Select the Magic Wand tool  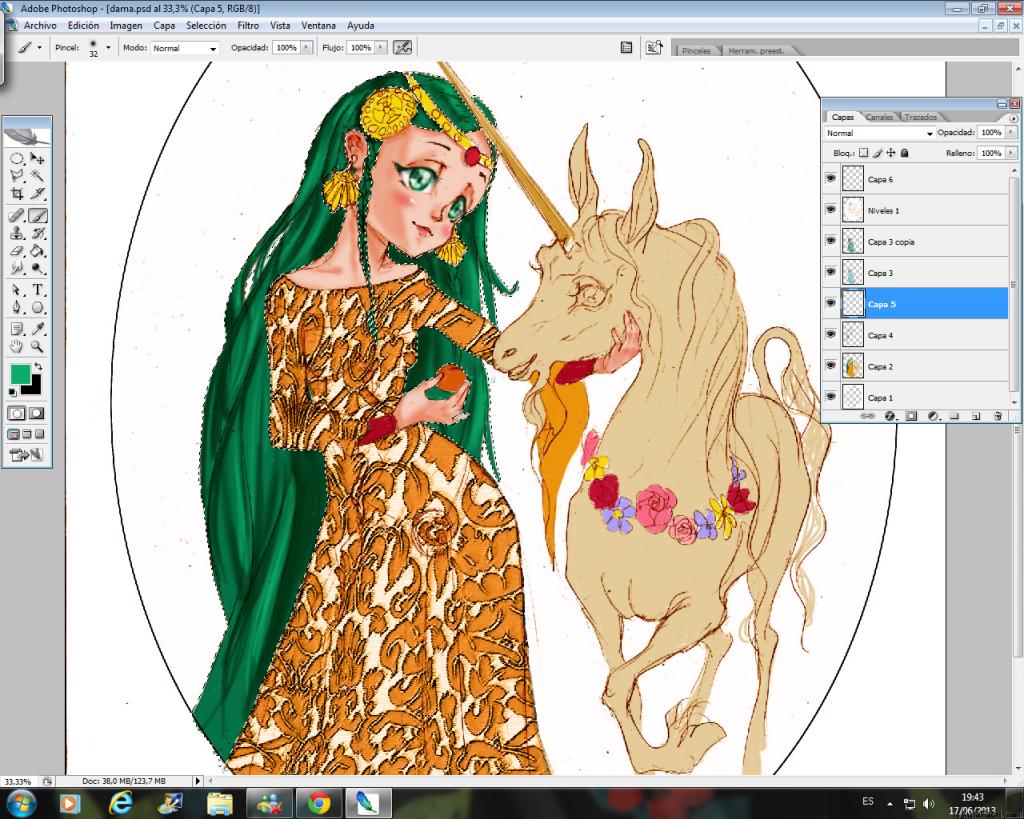(x=37, y=176)
